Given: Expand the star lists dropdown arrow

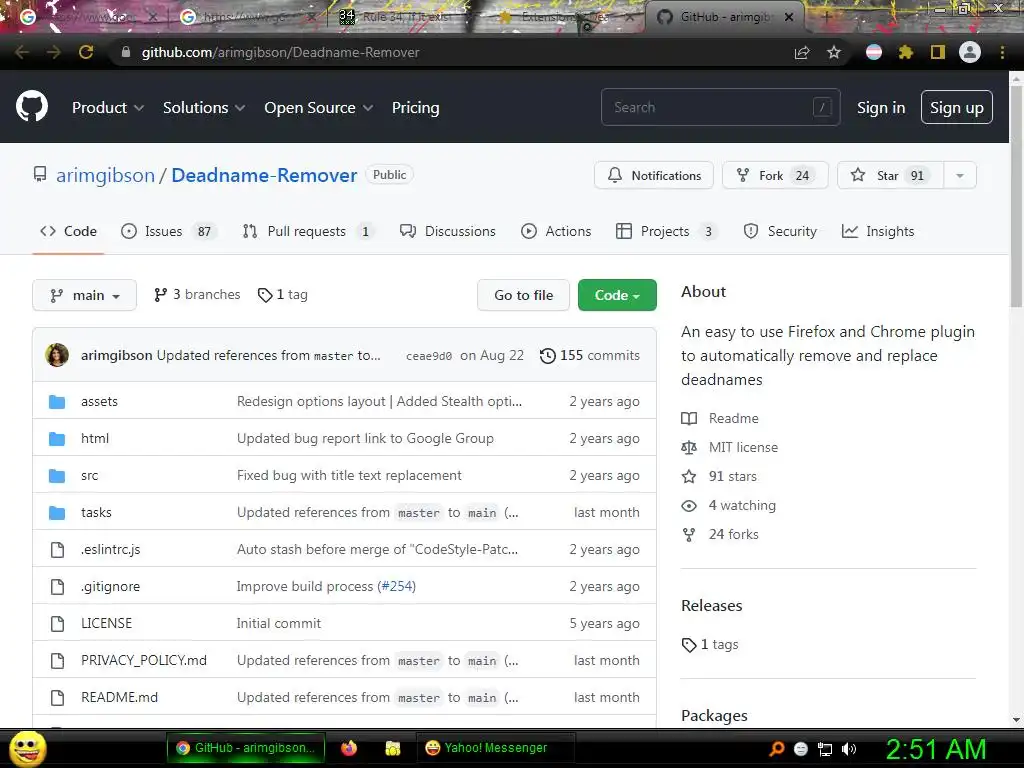Looking at the screenshot, I should coord(960,175).
